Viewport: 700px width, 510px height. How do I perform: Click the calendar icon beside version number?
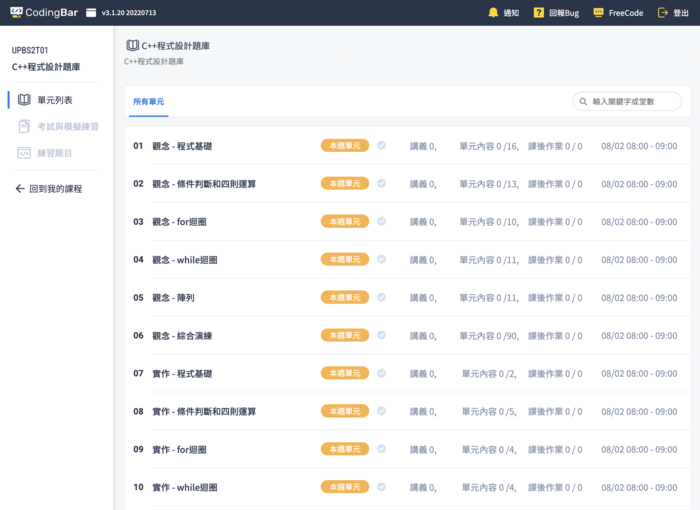[x=92, y=13]
